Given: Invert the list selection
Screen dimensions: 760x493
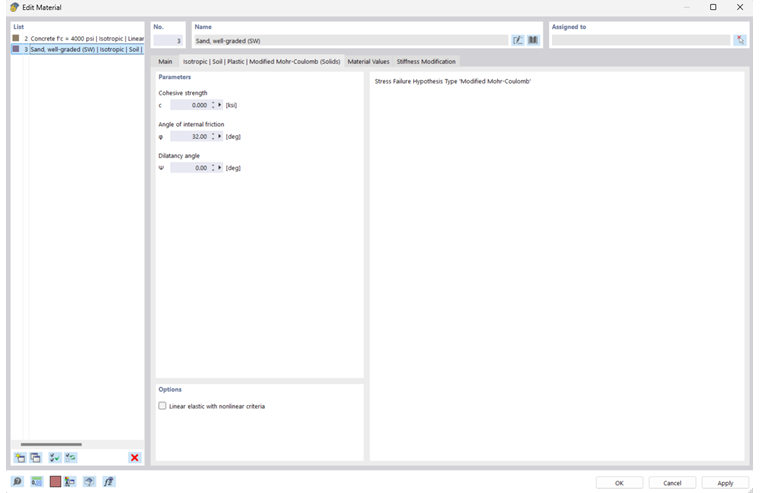Looking at the screenshot, I should point(71,458).
